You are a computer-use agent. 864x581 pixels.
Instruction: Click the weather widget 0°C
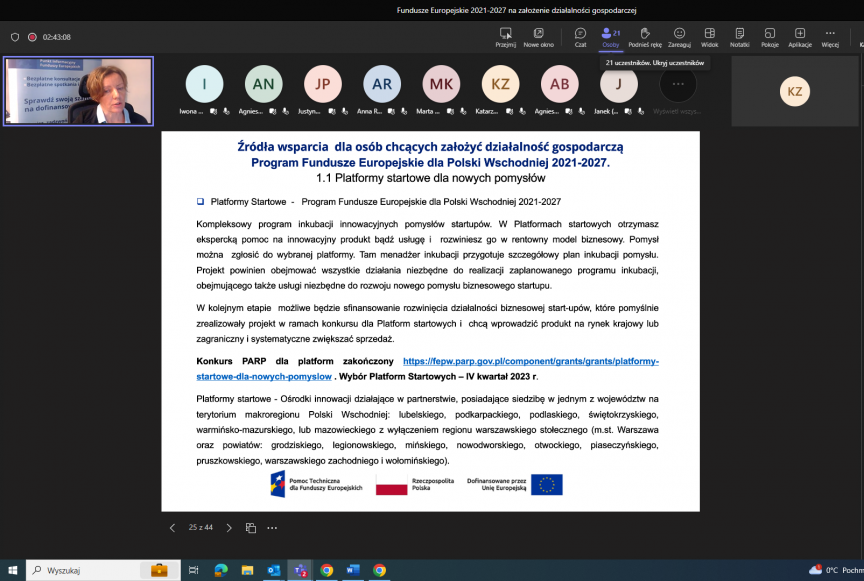pos(836,570)
